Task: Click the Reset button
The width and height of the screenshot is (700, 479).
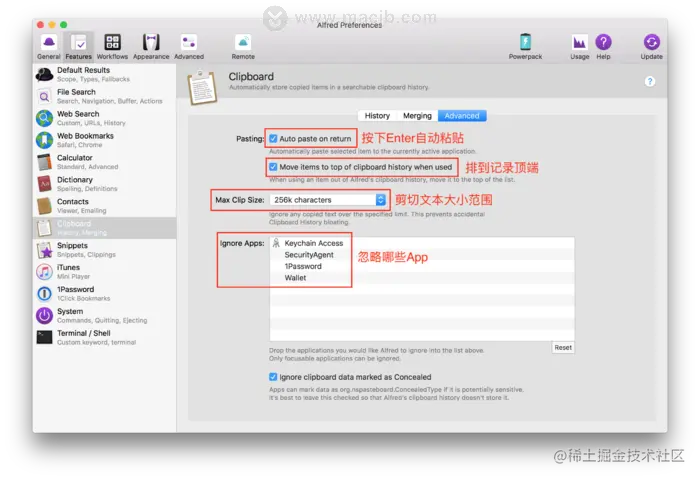Action: coord(563,347)
